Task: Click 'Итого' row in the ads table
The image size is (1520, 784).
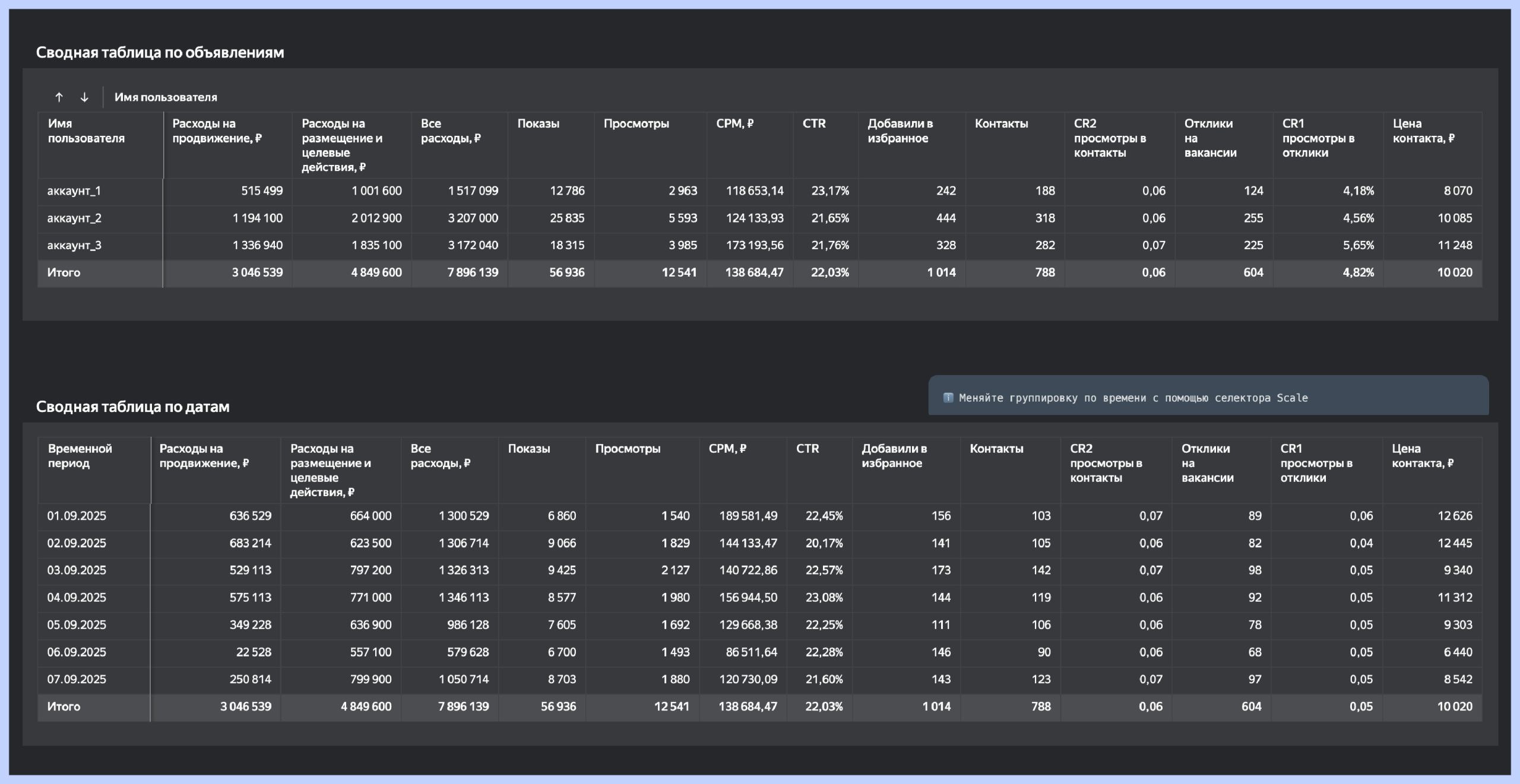Action: pos(64,273)
